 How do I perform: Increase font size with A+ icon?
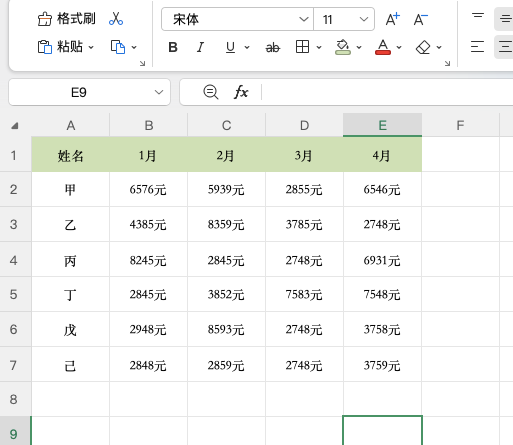click(x=392, y=19)
